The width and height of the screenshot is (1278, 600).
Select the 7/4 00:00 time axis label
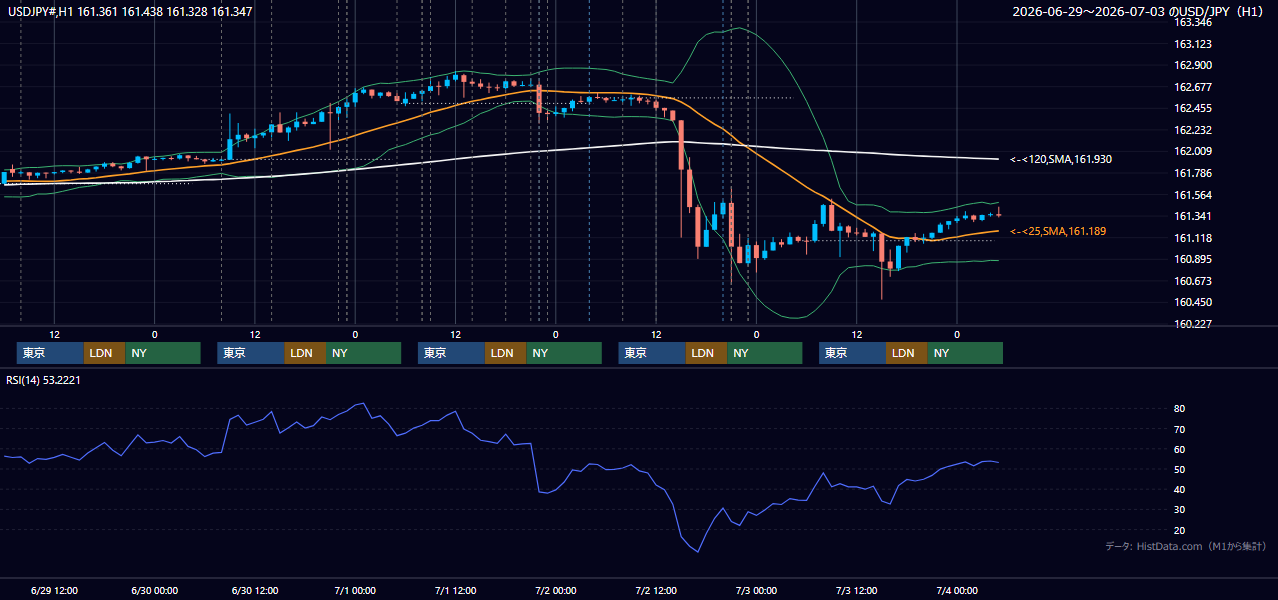tap(957, 590)
